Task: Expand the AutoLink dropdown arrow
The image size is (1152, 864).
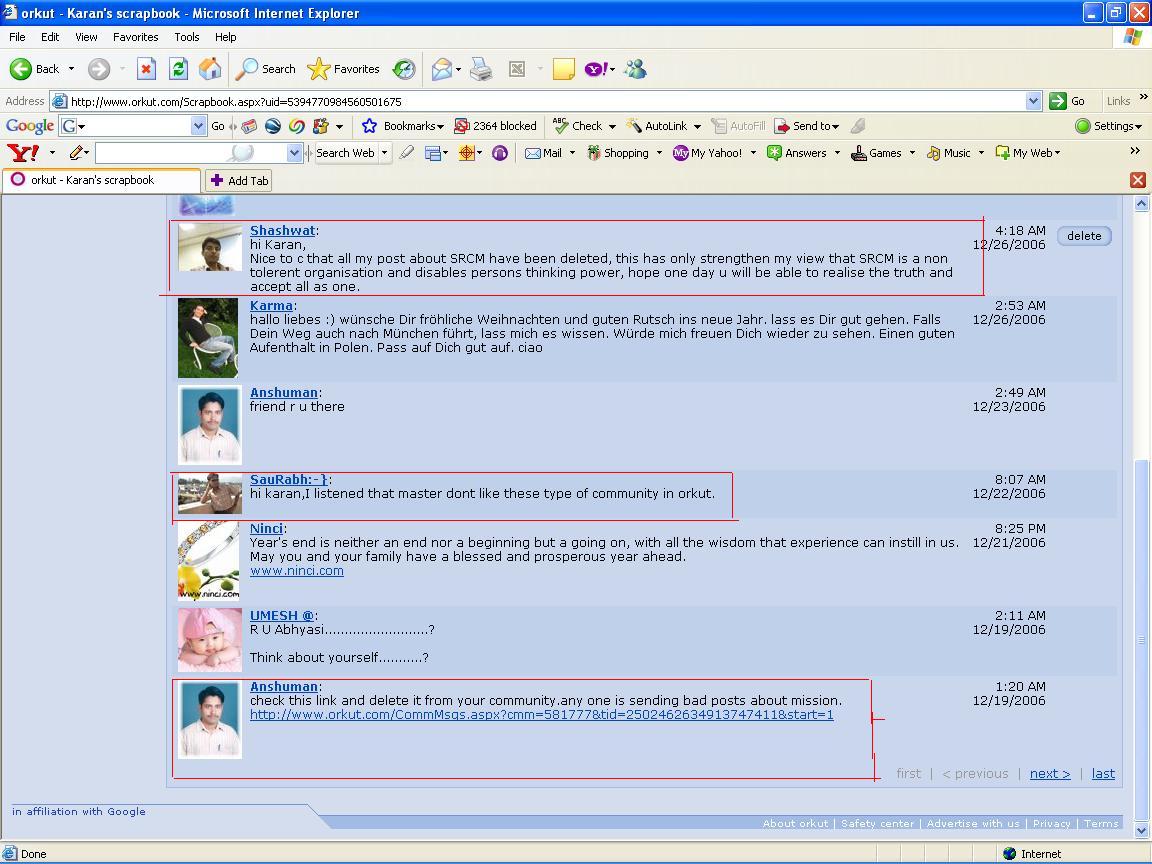Action: click(696, 126)
